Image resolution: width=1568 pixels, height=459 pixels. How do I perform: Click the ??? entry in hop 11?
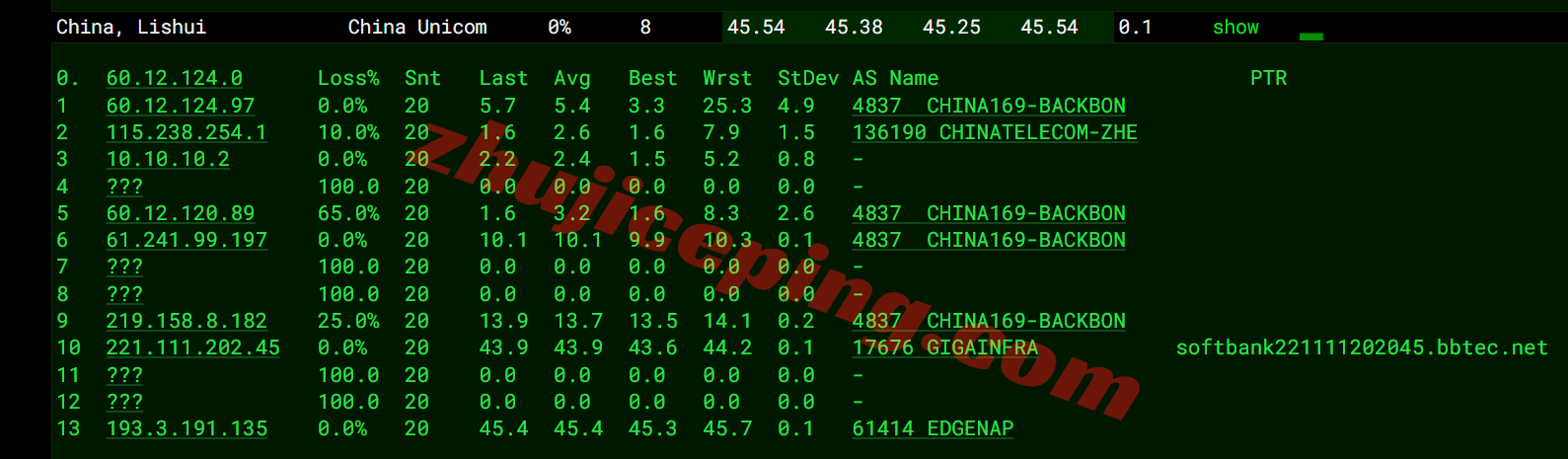point(124,375)
